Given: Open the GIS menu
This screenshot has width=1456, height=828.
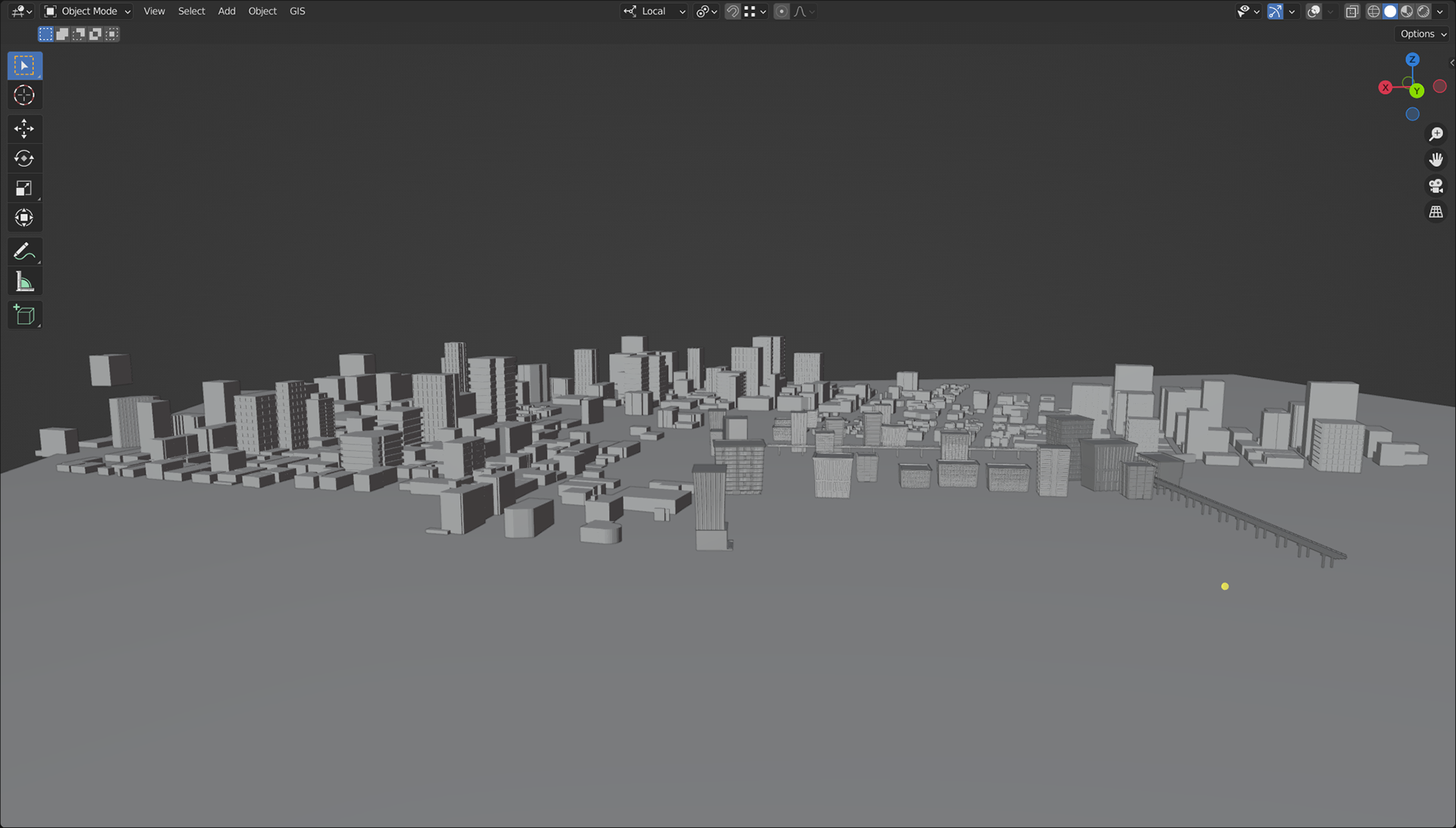Looking at the screenshot, I should (297, 11).
